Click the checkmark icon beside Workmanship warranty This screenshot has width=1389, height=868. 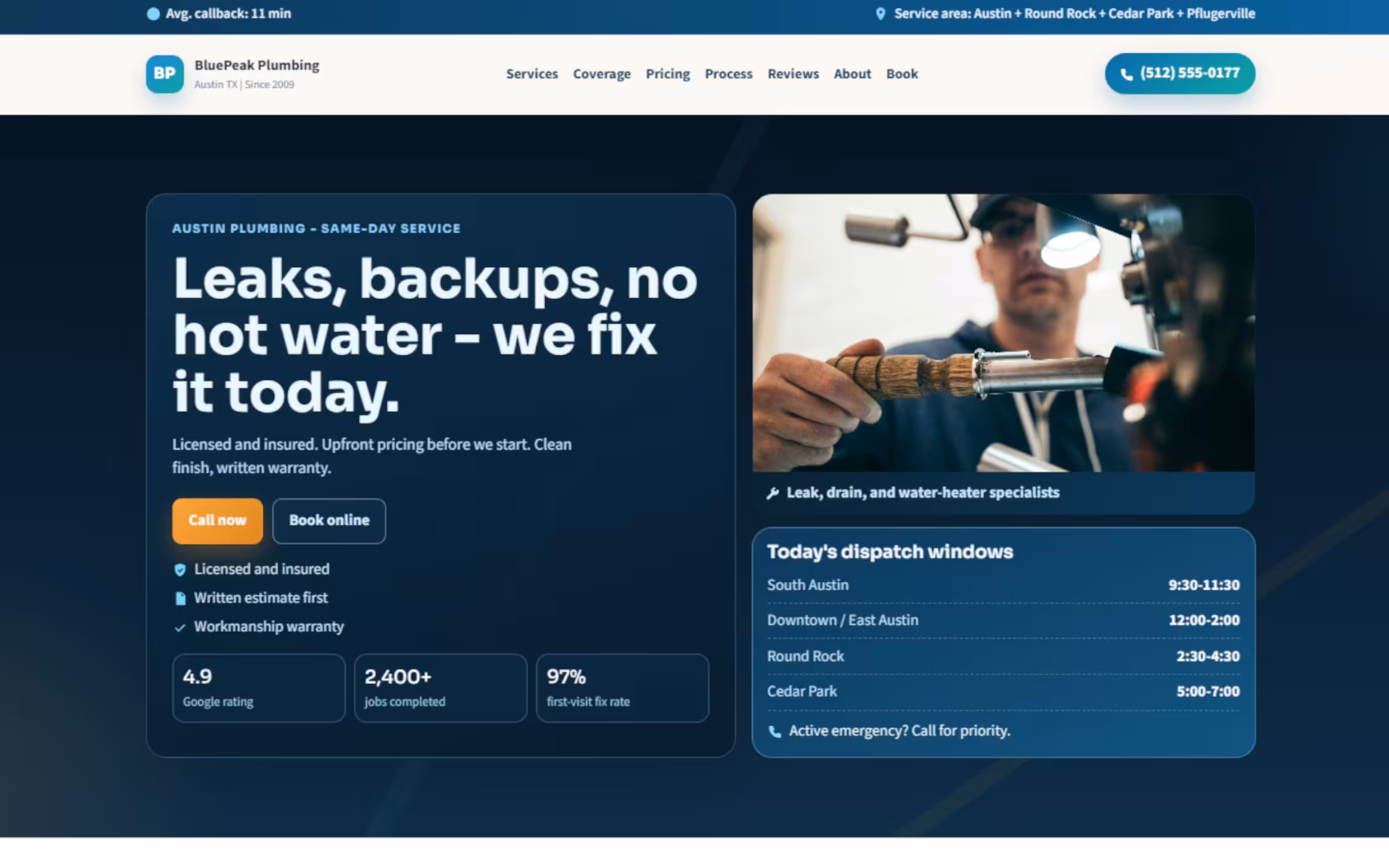coord(180,627)
